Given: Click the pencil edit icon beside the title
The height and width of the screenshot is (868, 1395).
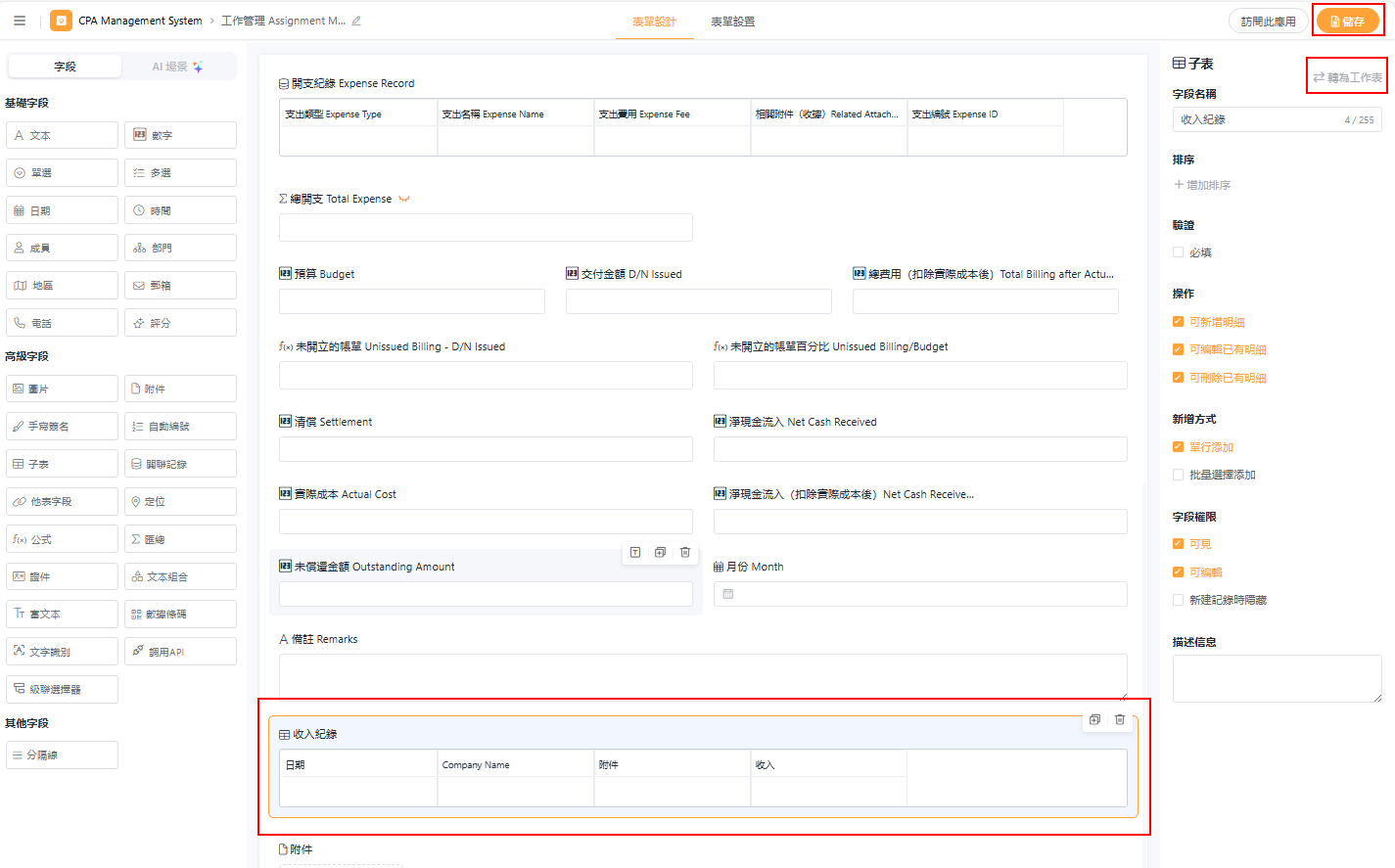Looking at the screenshot, I should [356, 21].
